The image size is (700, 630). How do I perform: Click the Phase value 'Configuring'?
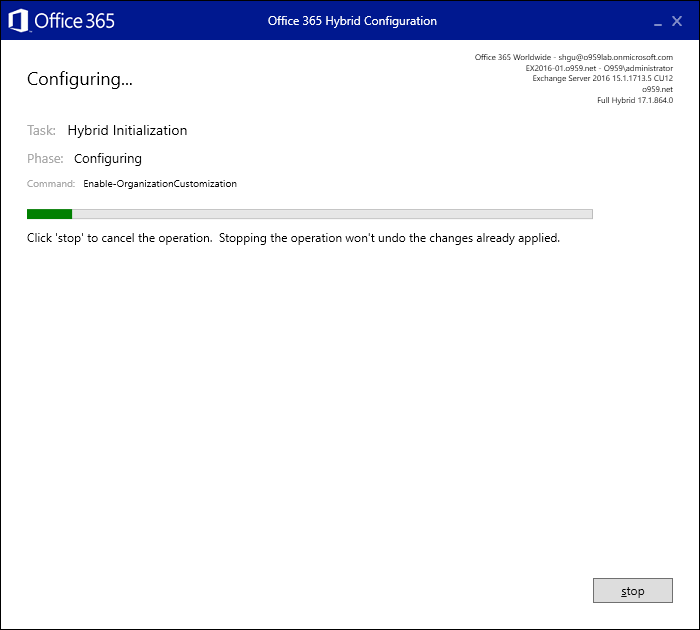click(108, 159)
